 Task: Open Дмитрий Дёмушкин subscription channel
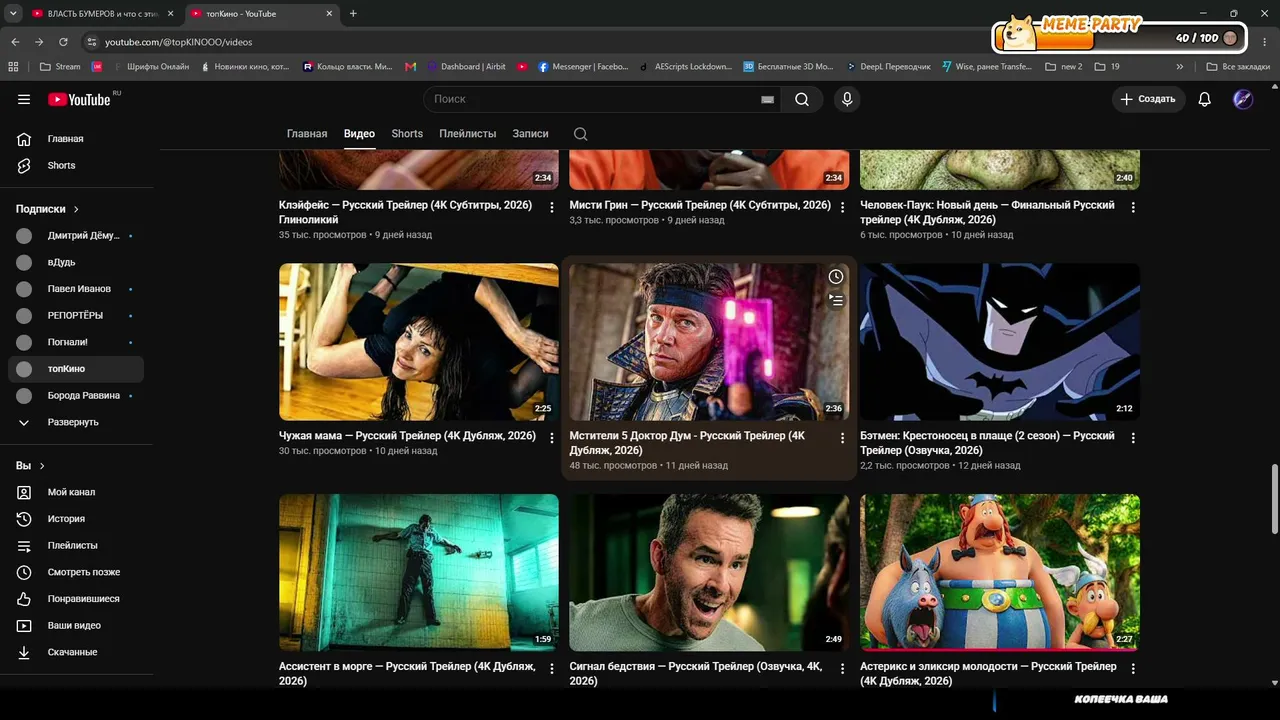point(76,236)
